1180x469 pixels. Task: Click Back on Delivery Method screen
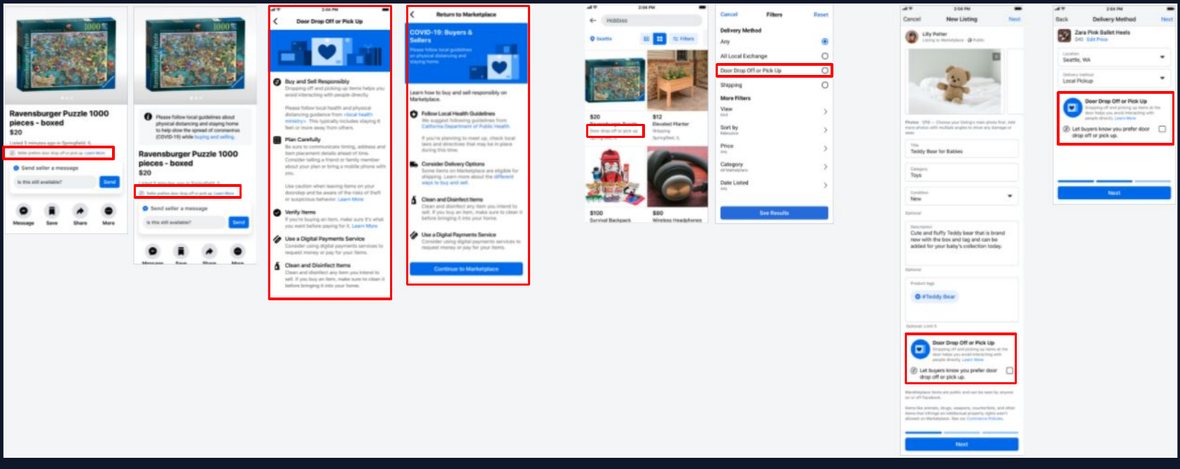click(1062, 19)
